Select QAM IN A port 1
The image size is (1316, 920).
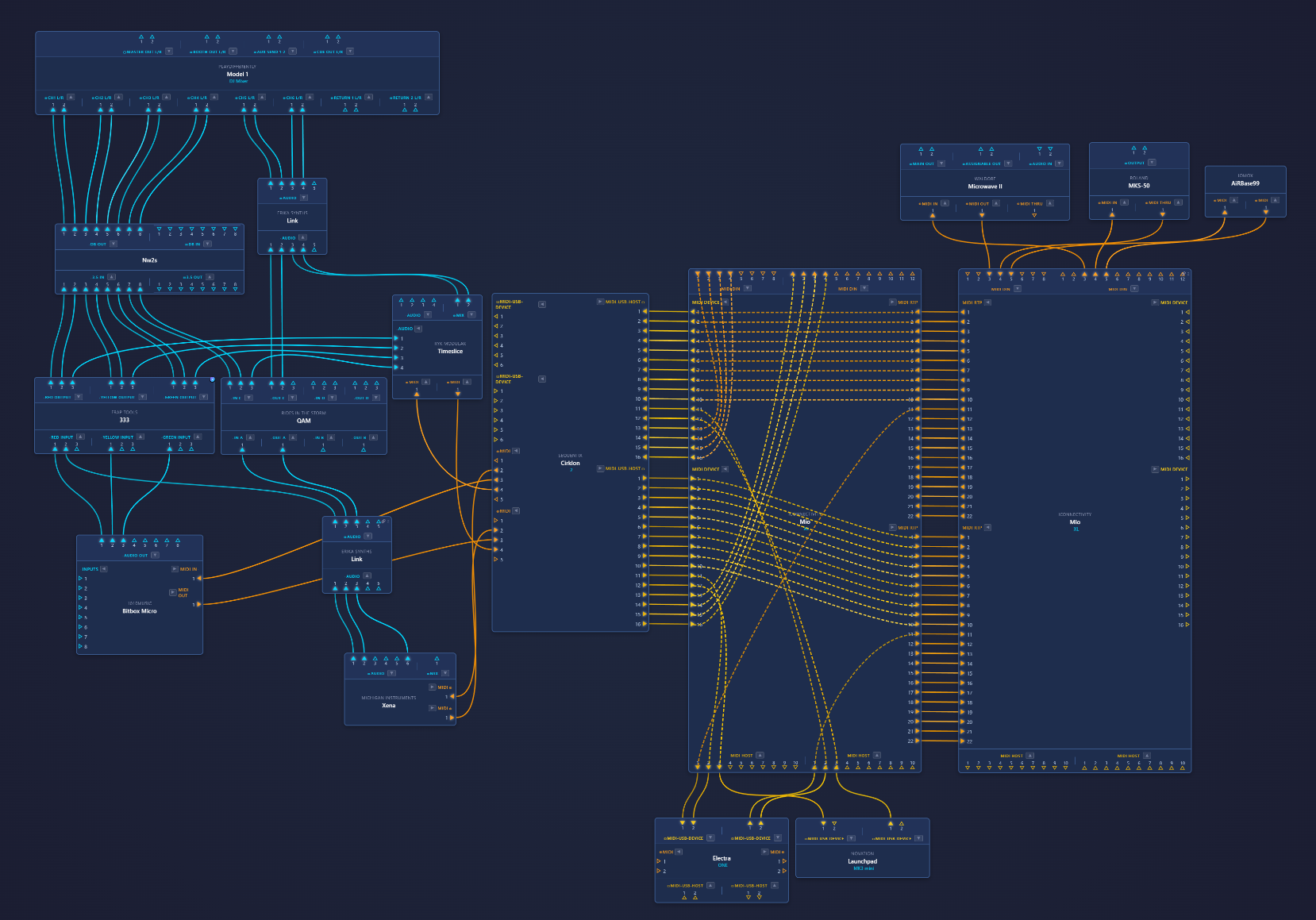pos(242,449)
